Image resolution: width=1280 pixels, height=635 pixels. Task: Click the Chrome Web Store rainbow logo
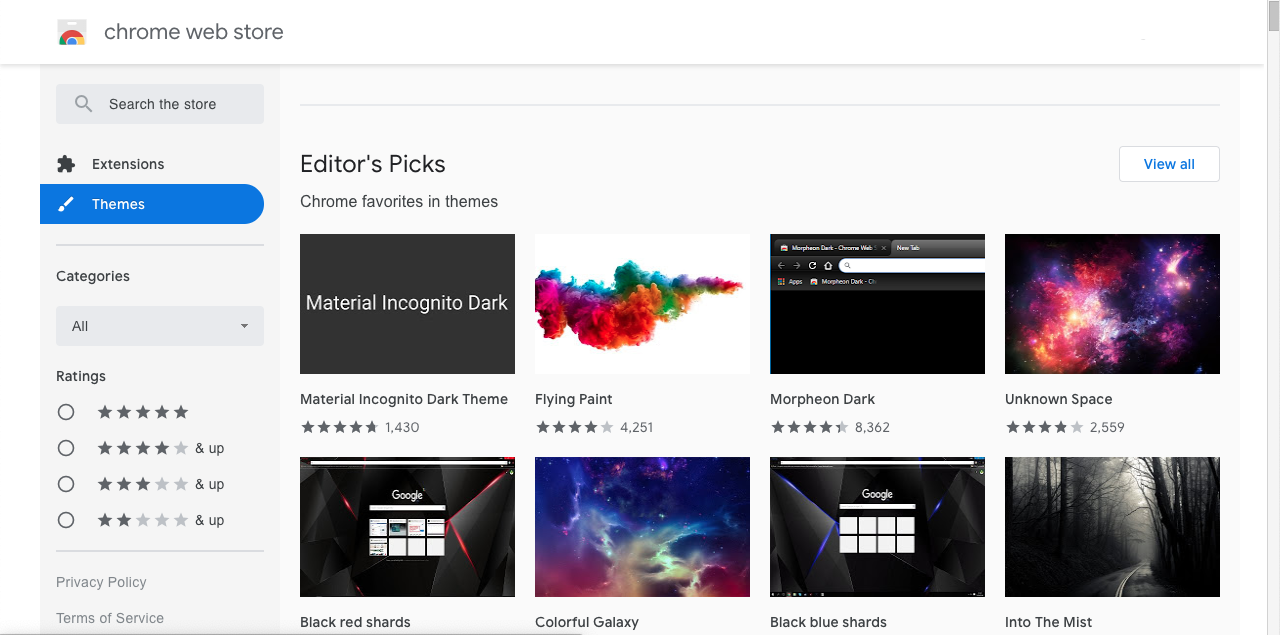71,33
